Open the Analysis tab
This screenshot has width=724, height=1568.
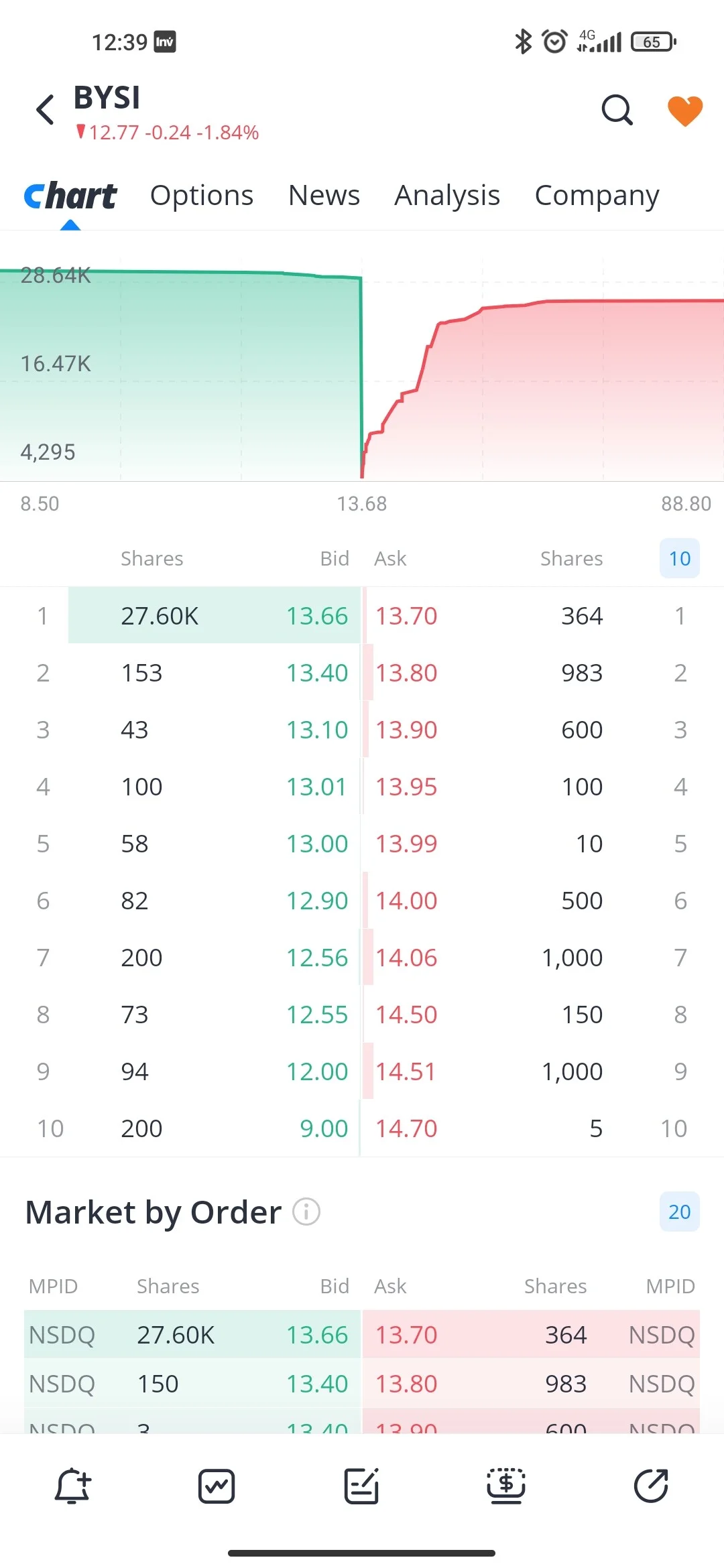point(447,196)
